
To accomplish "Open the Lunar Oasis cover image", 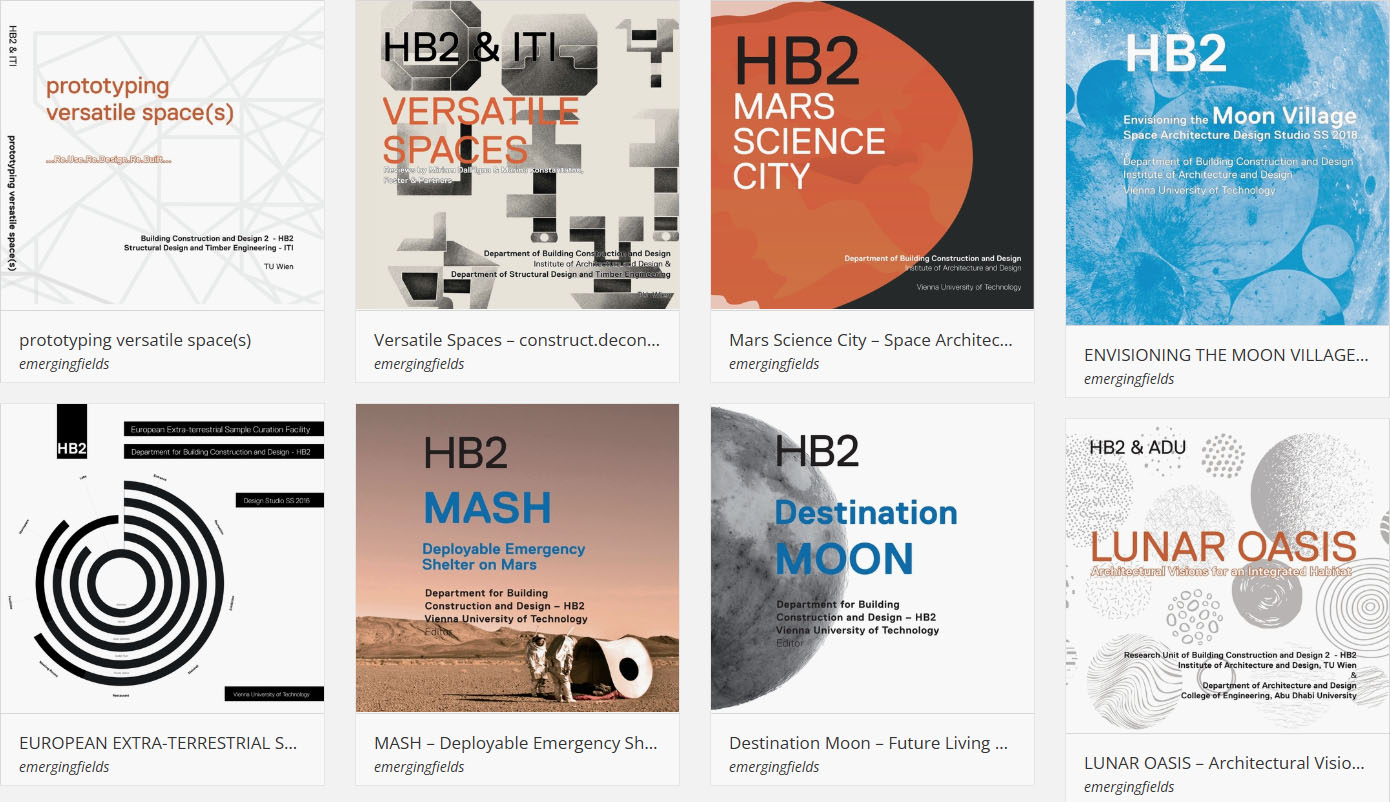I will [x=1227, y=575].
